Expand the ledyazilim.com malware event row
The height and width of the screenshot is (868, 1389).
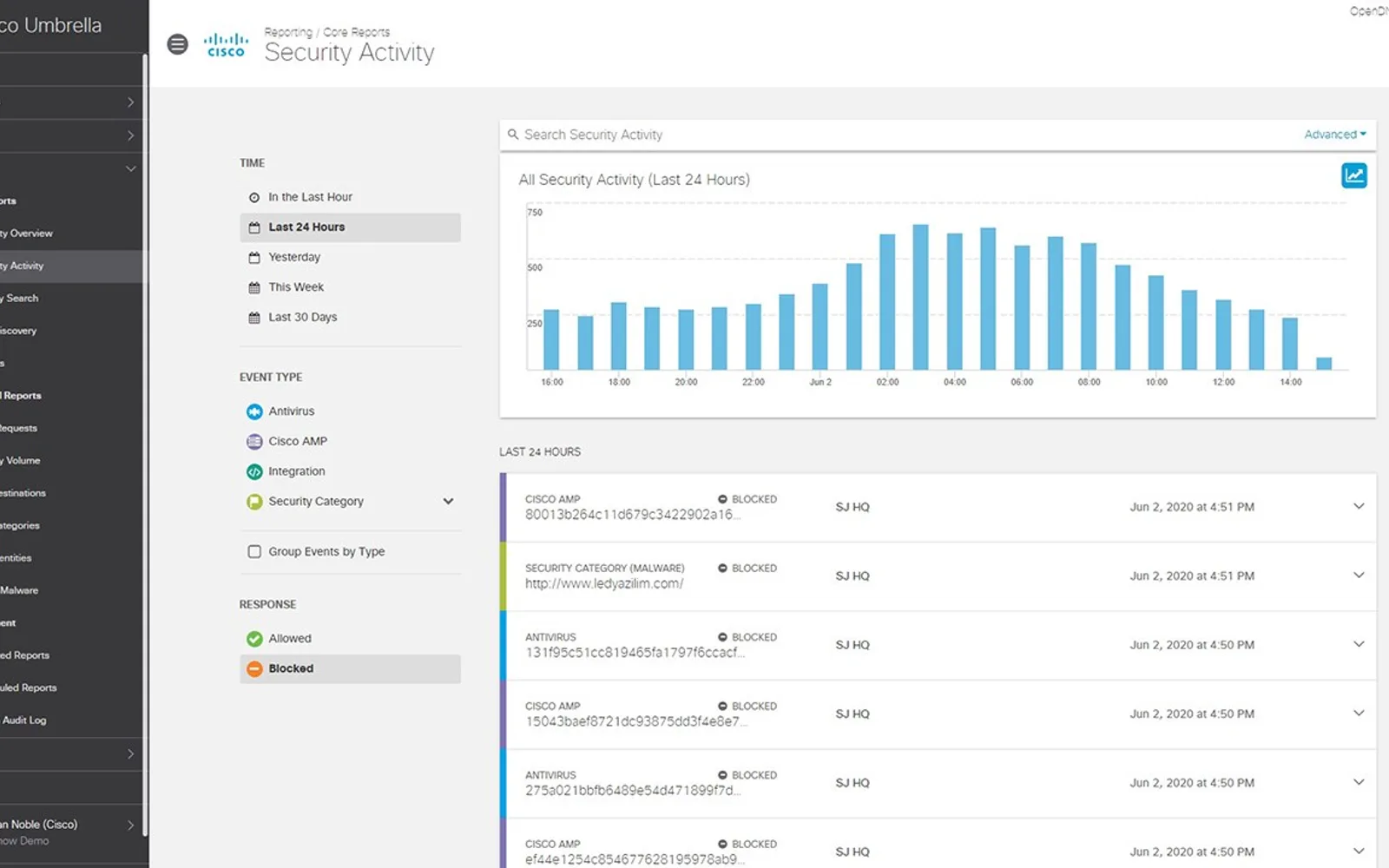coord(1359,575)
